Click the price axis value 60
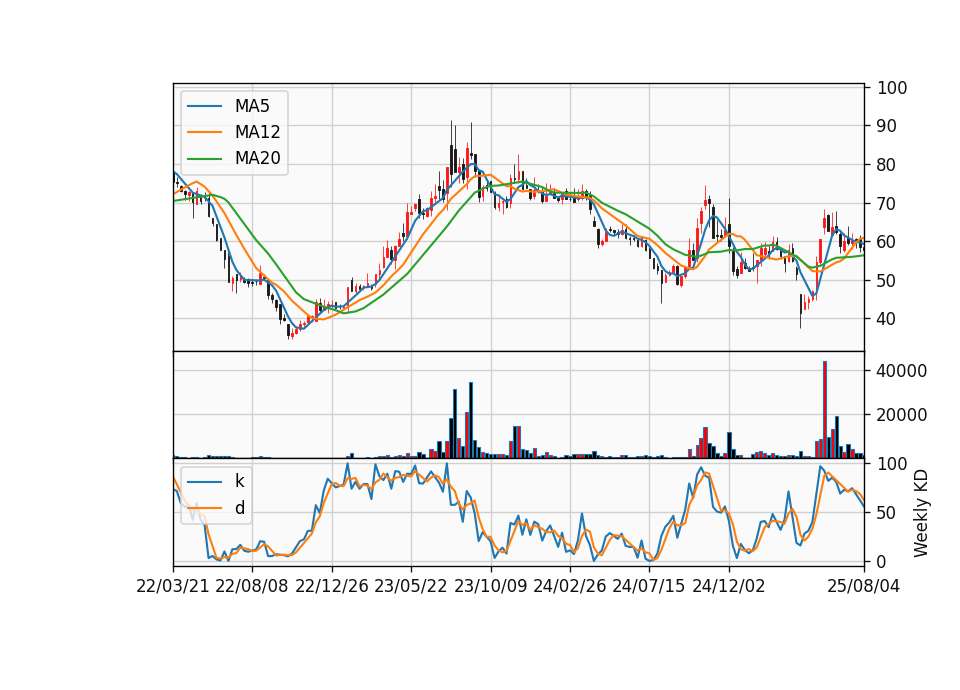The image size is (960, 690). (887, 242)
